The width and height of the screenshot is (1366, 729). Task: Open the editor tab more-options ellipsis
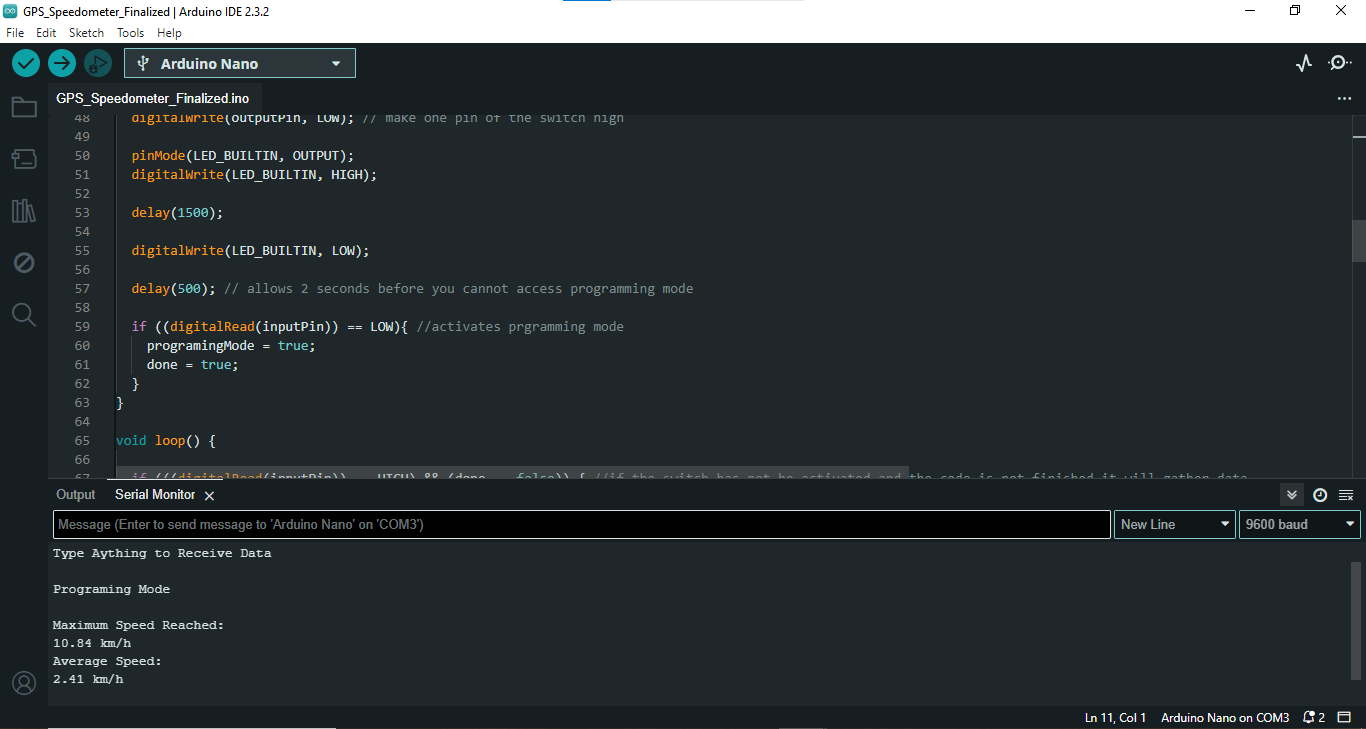click(1344, 99)
